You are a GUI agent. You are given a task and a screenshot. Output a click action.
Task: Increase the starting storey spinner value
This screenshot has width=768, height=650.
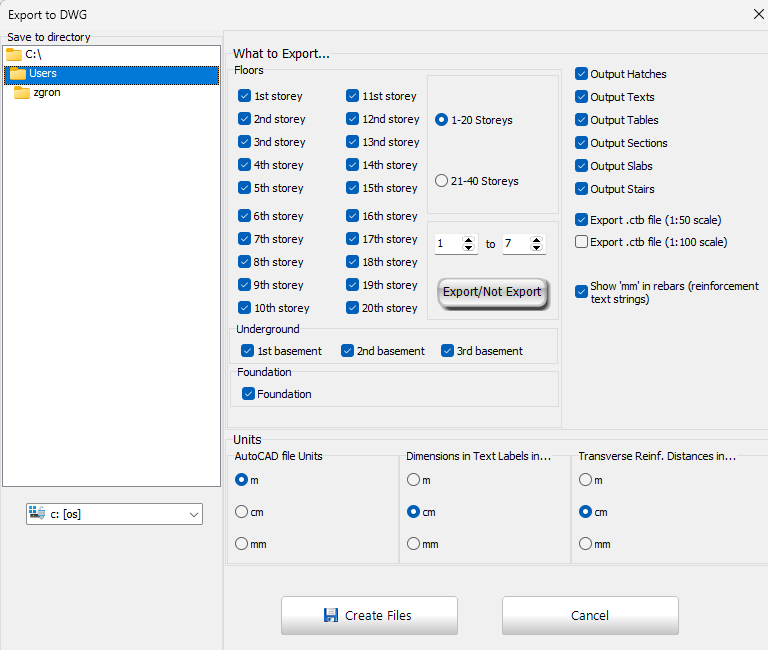click(x=470, y=239)
